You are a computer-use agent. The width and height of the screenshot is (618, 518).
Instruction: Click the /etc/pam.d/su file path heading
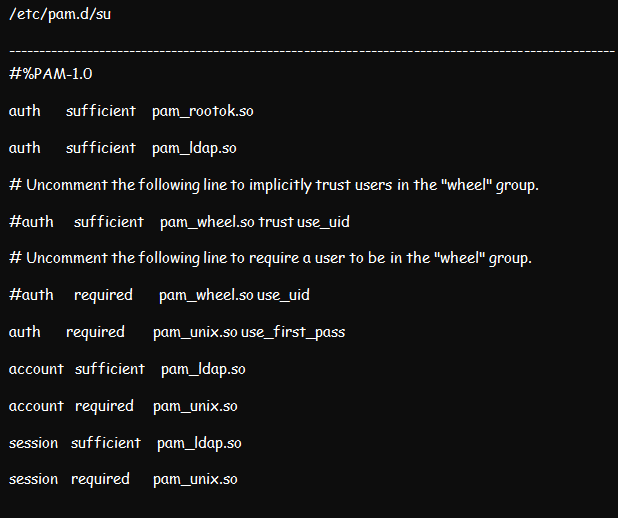[60, 14]
